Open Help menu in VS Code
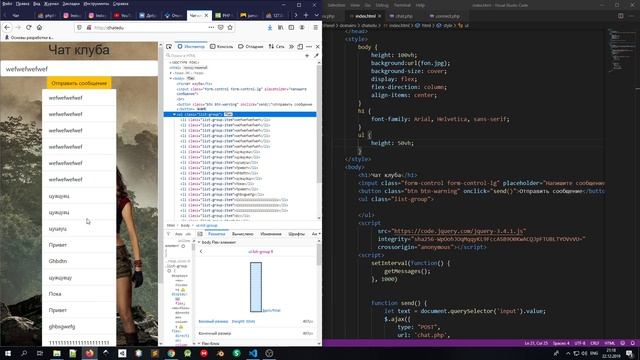The height and width of the screenshot is (360, 640). (x=420, y=5)
